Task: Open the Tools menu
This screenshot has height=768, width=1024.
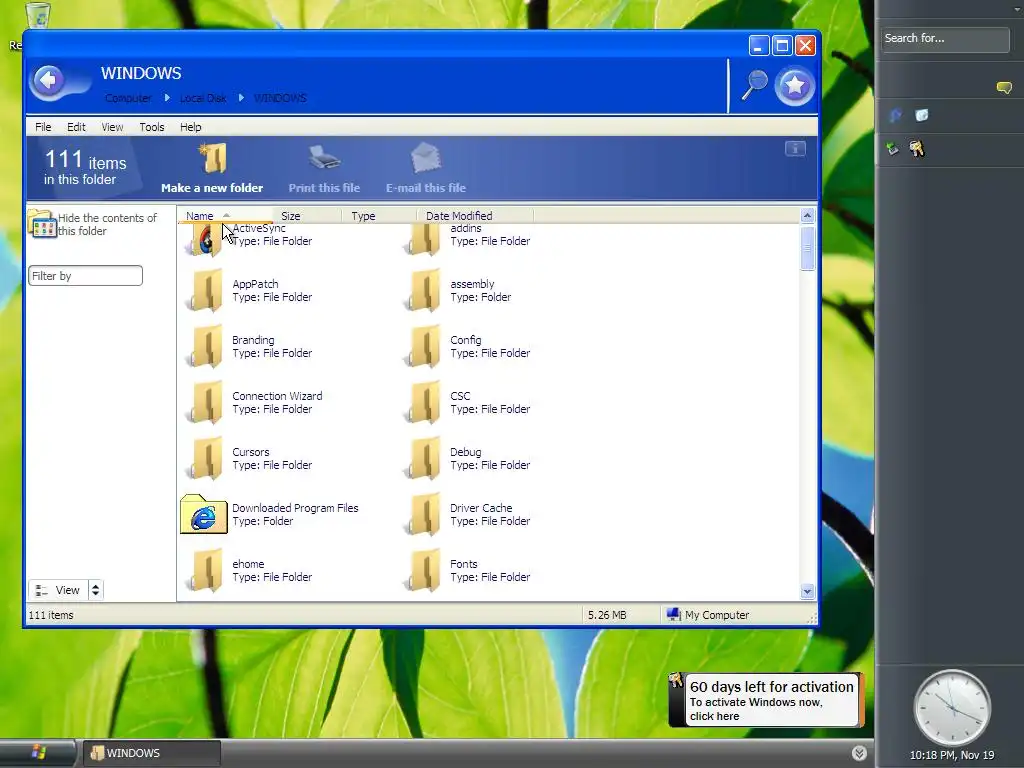Action: tap(152, 127)
